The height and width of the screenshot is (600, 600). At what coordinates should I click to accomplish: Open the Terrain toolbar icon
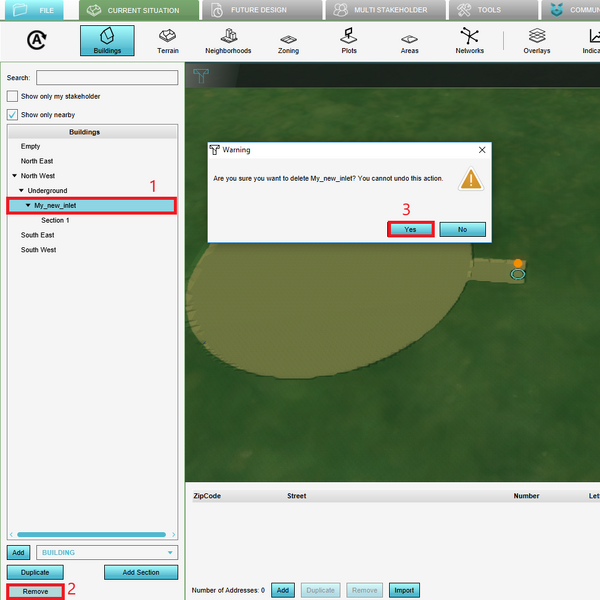168,41
